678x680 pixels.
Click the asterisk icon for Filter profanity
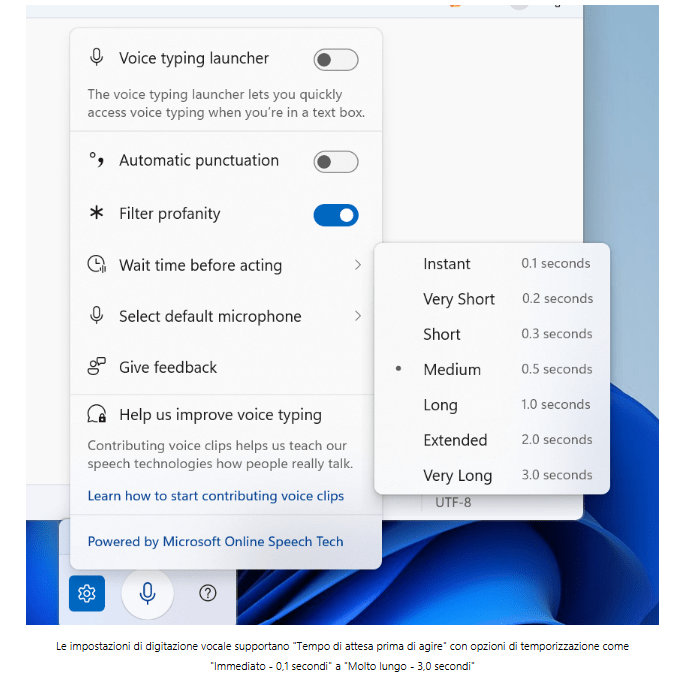tap(97, 214)
